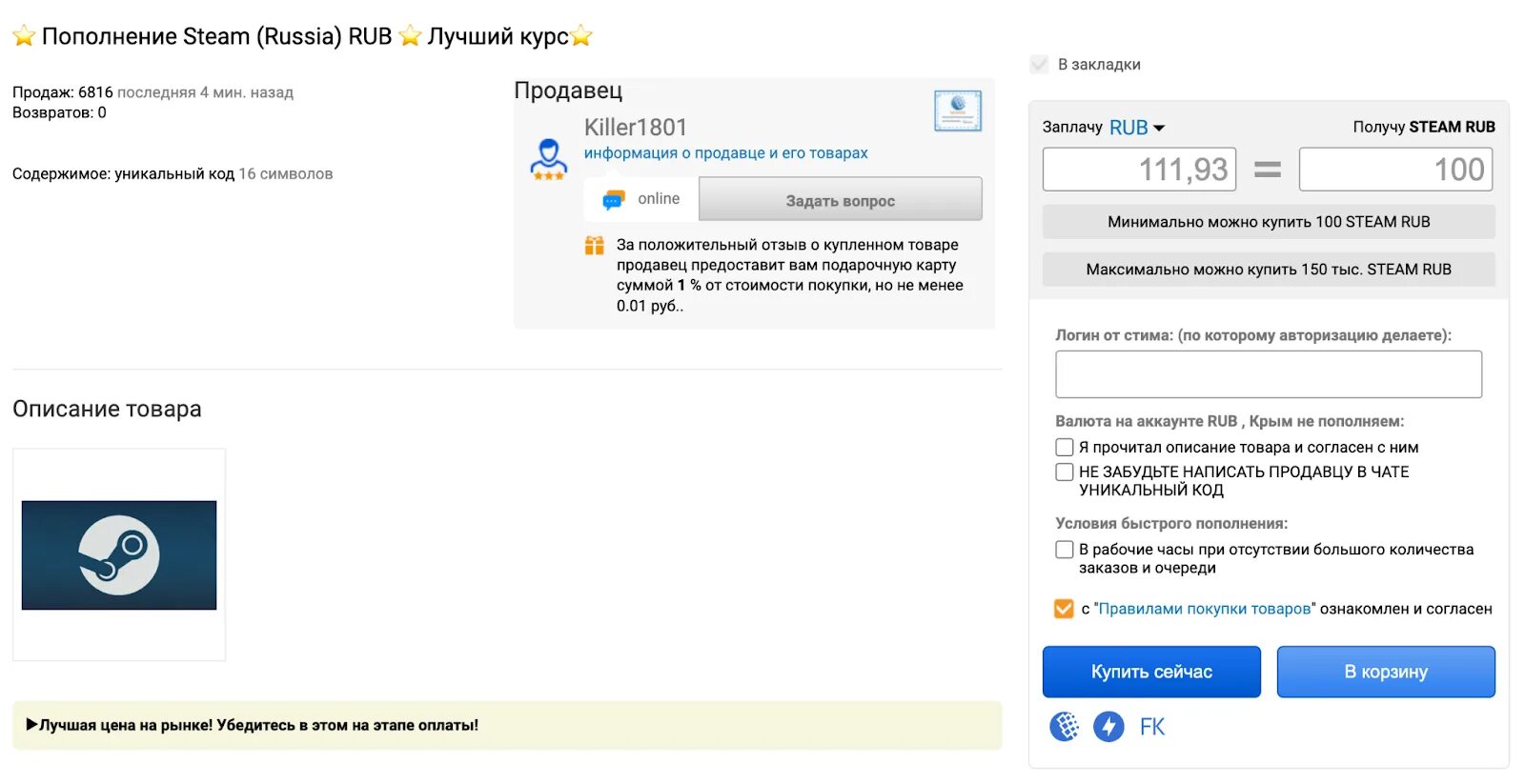This screenshot has width=1525, height=784.
Task: Toggle the 'В закладки' bookmark checkbox
Action: (x=1040, y=65)
